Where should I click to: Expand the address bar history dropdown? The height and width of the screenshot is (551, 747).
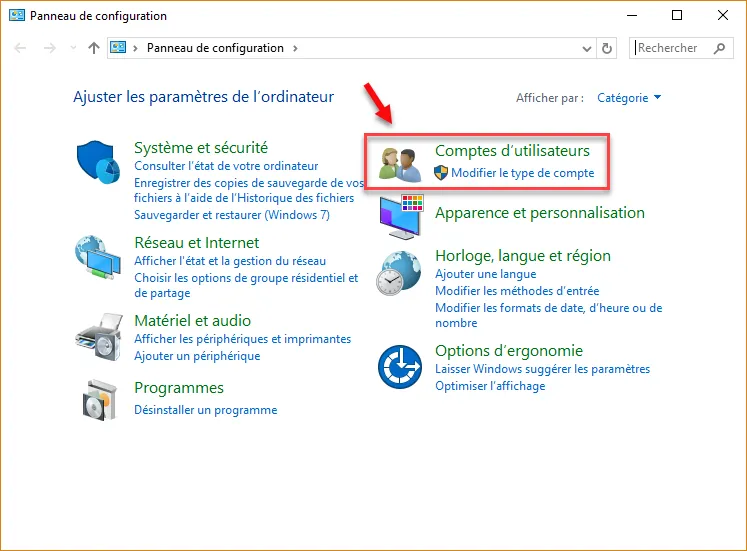tap(587, 48)
